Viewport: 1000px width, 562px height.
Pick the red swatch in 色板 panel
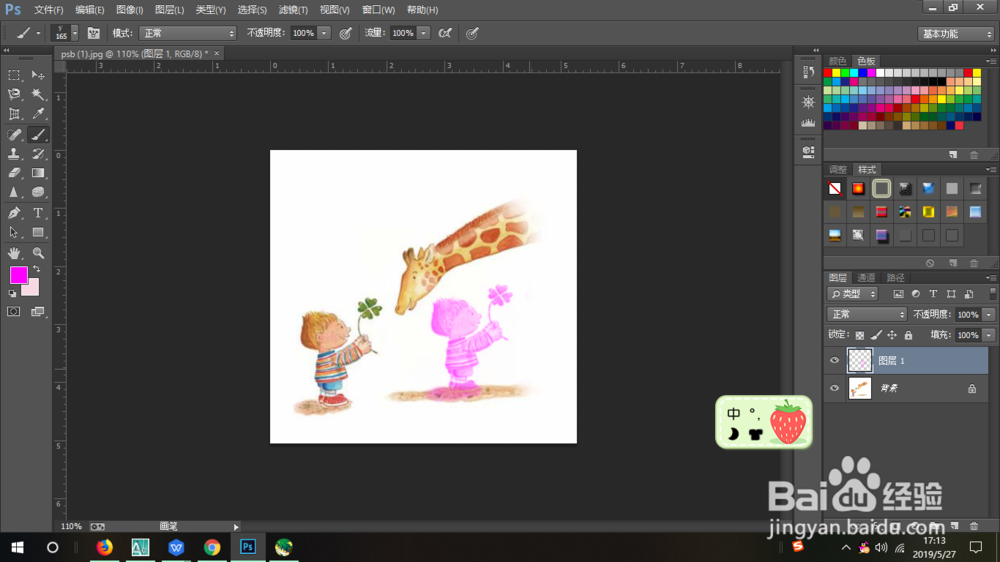pos(828,73)
